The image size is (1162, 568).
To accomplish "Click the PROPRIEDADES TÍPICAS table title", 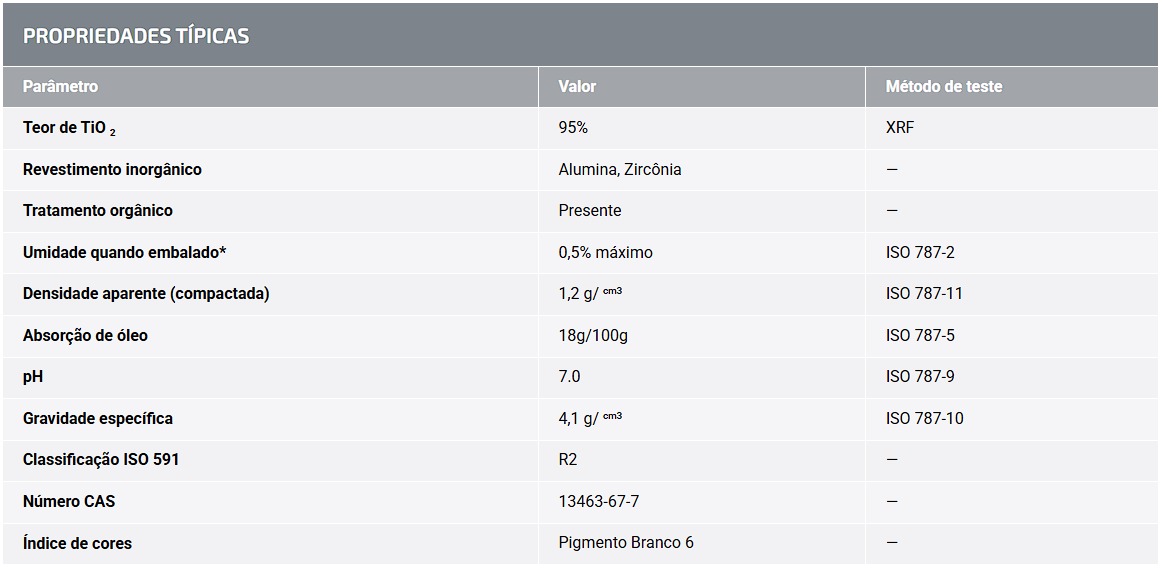I will (136, 36).
